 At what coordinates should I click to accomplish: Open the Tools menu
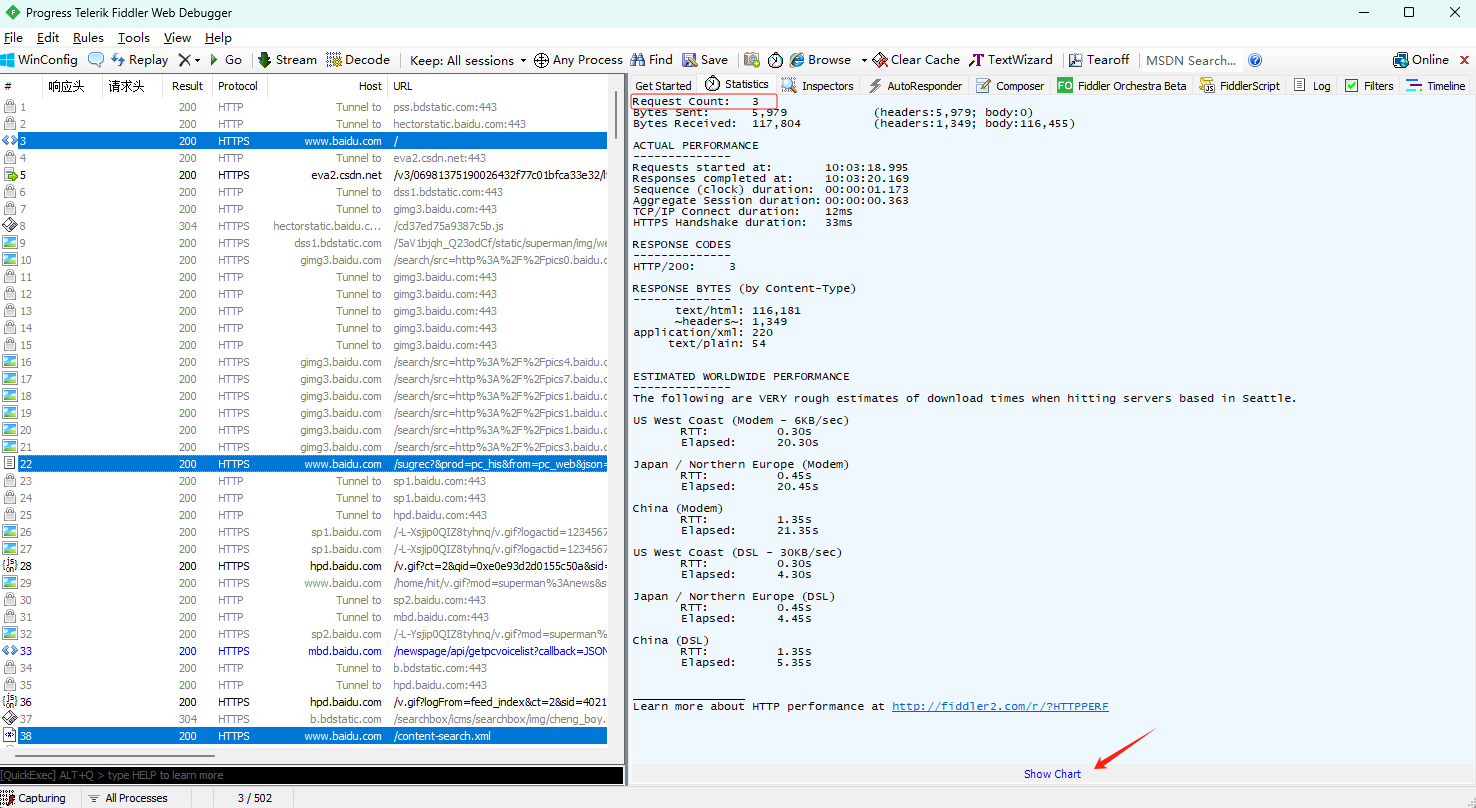133,37
